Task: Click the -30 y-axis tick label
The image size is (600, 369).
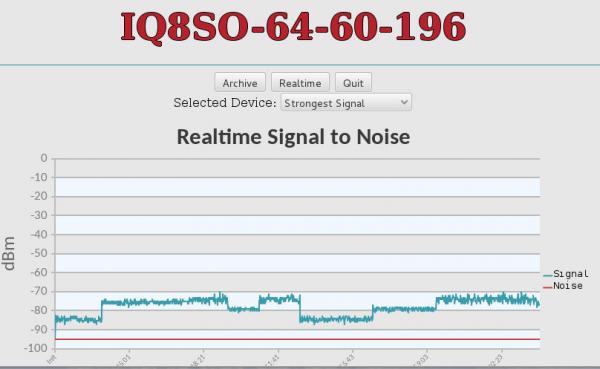Action: (39, 215)
